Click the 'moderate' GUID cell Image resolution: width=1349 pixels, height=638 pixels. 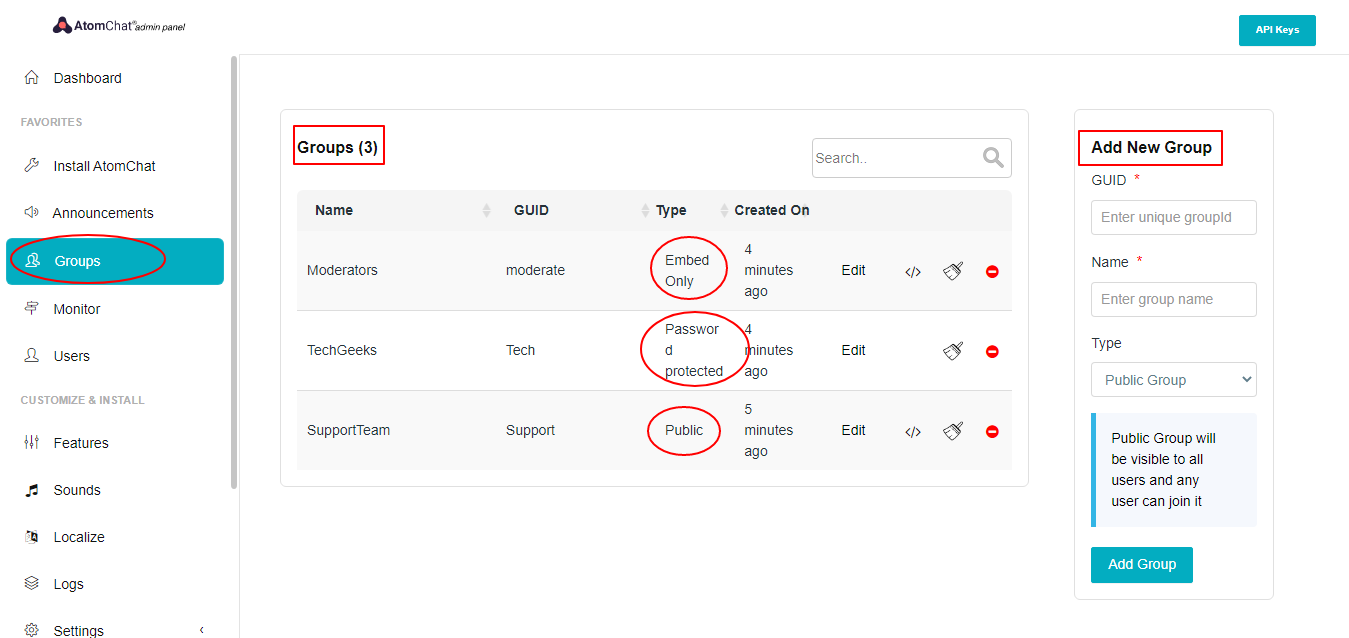(535, 270)
